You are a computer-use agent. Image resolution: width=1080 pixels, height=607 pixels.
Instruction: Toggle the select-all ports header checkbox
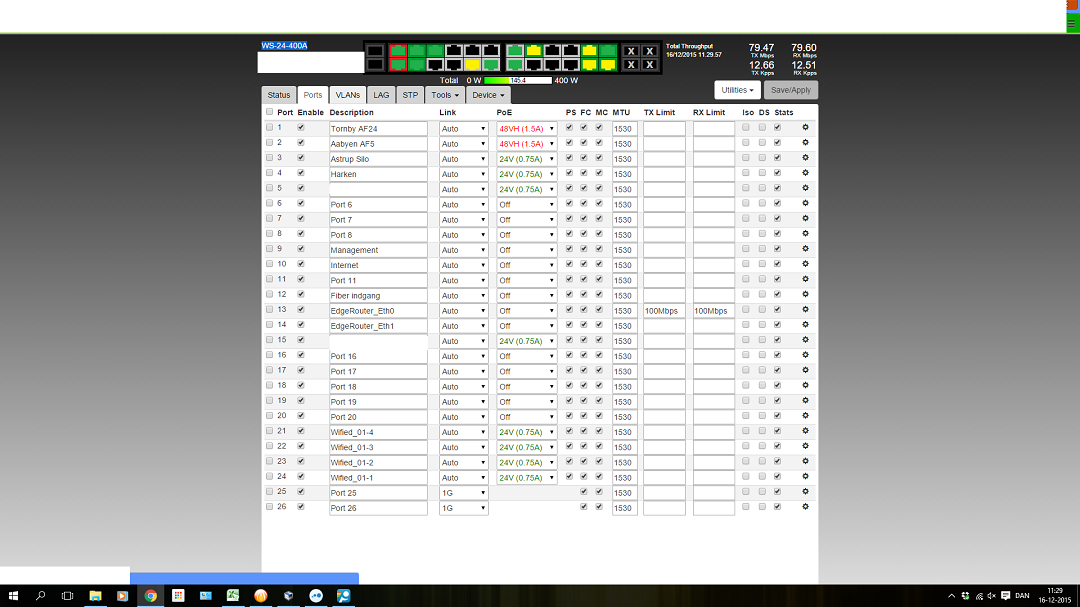point(269,112)
